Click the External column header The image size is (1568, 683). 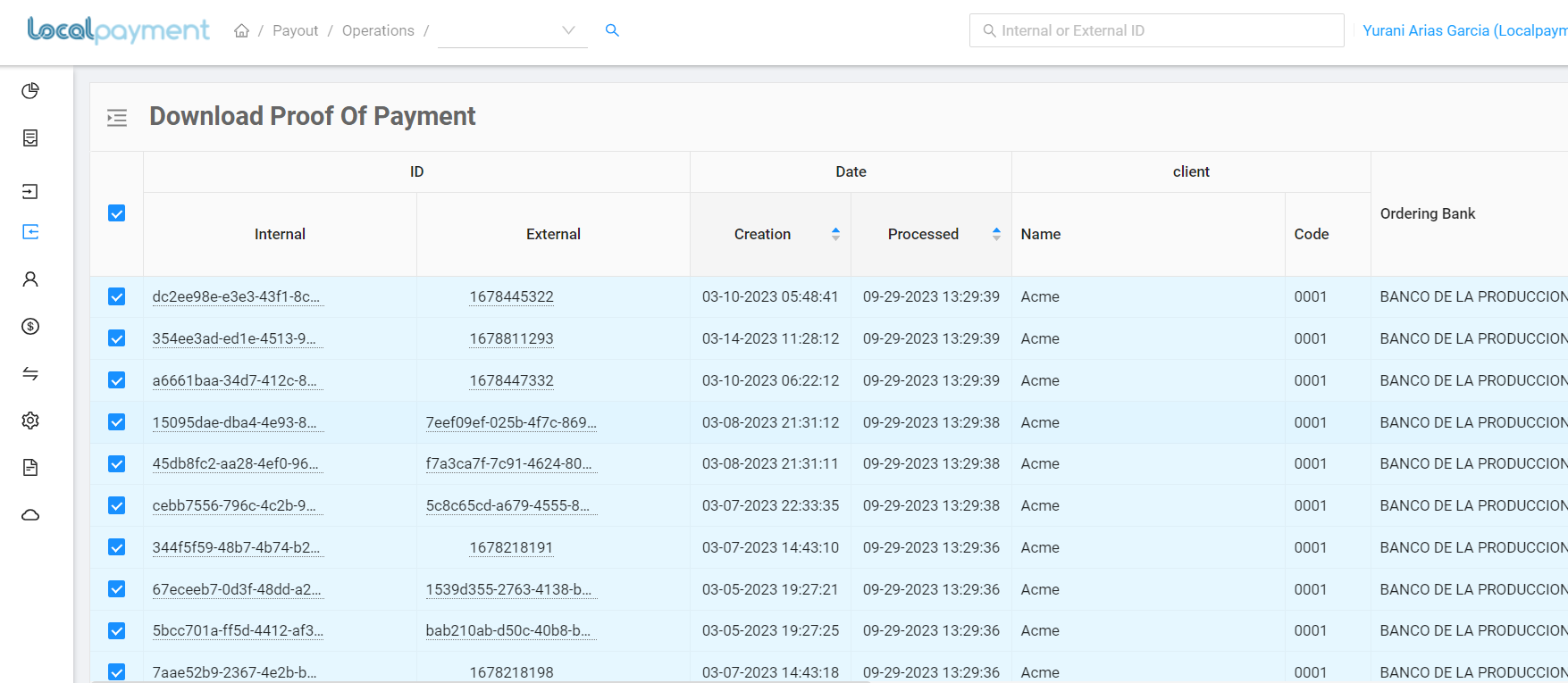pos(553,234)
